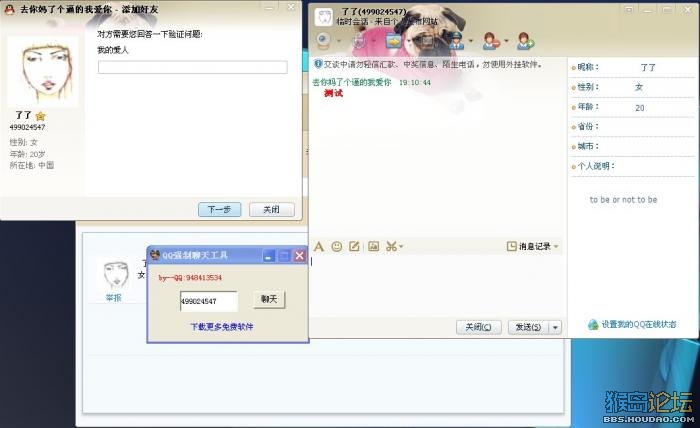Click the 测试 message text in the chat
Viewport: 700px width, 428px height.
(x=333, y=93)
